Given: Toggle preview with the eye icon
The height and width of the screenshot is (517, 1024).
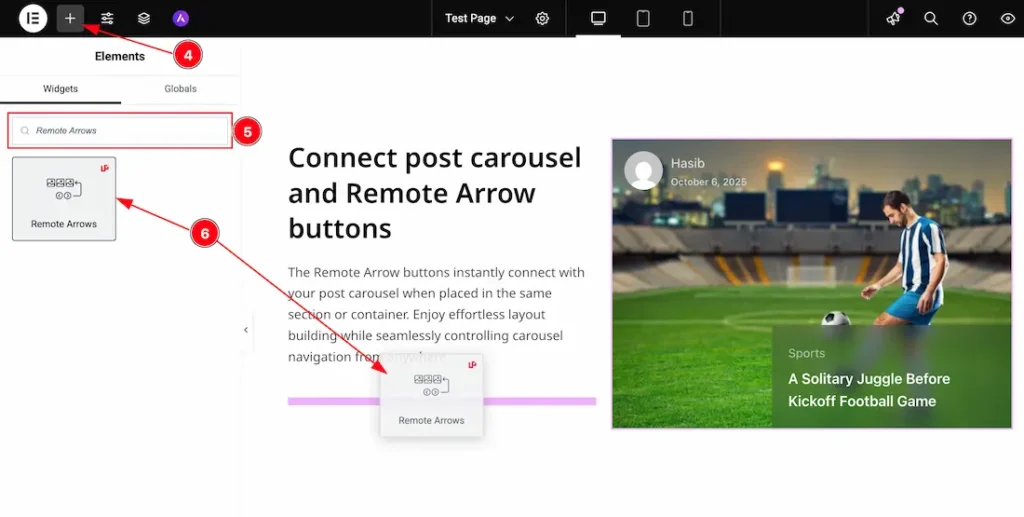Looking at the screenshot, I should 1007,18.
